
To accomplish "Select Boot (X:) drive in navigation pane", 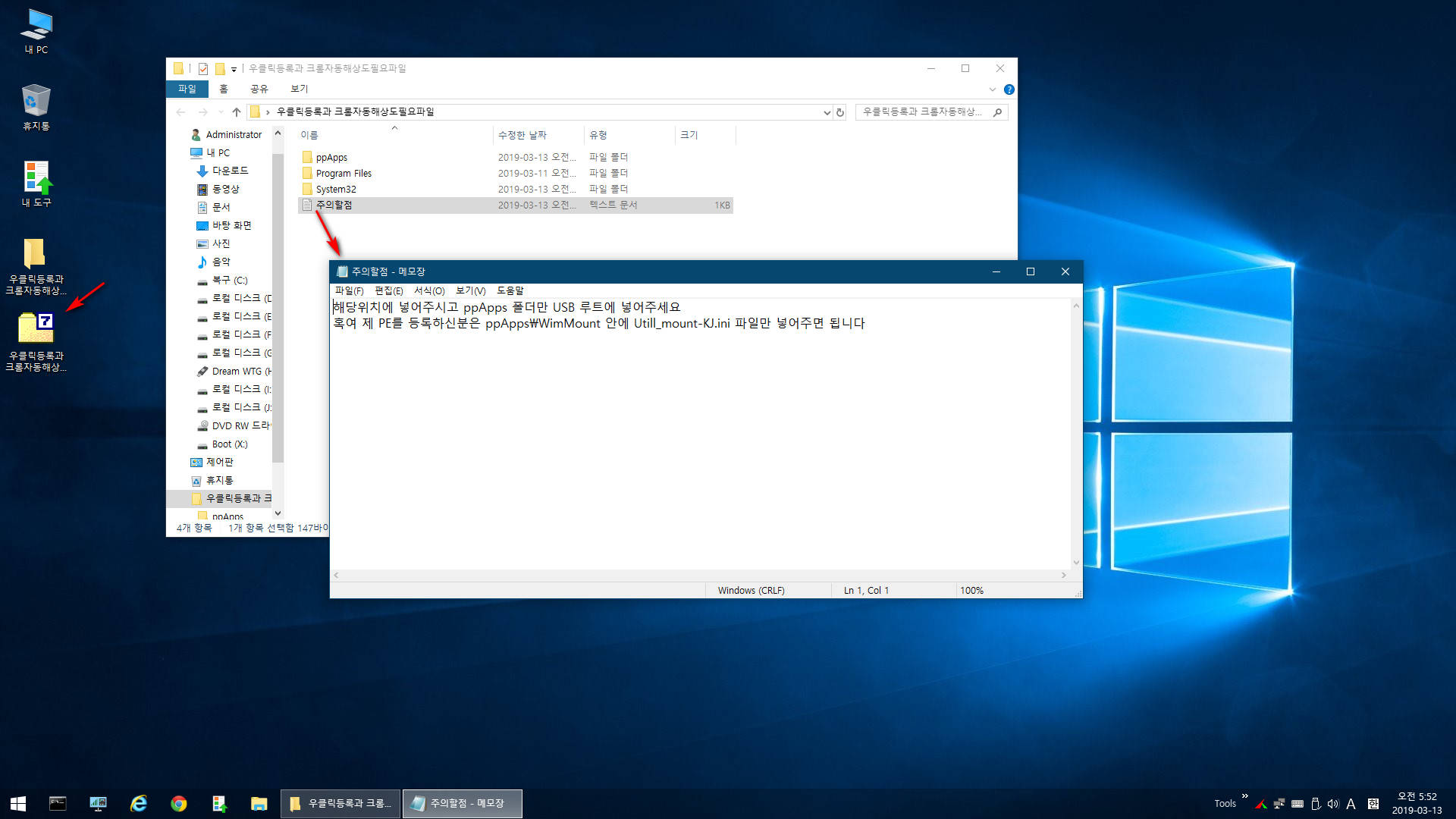I will tap(222, 444).
